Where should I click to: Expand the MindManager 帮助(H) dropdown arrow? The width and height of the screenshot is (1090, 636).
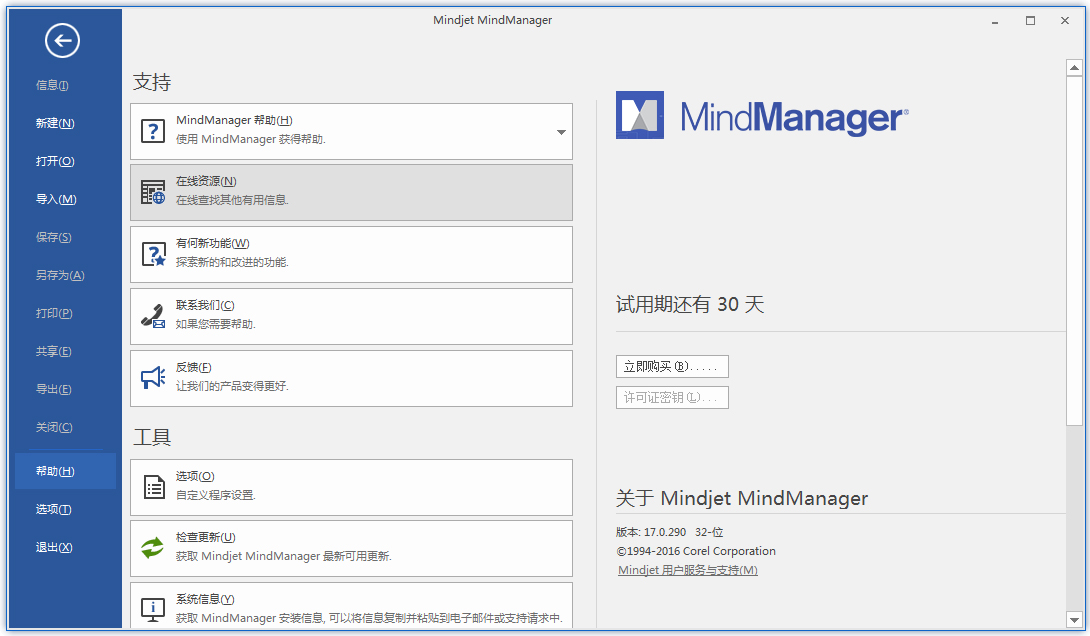tap(561, 132)
